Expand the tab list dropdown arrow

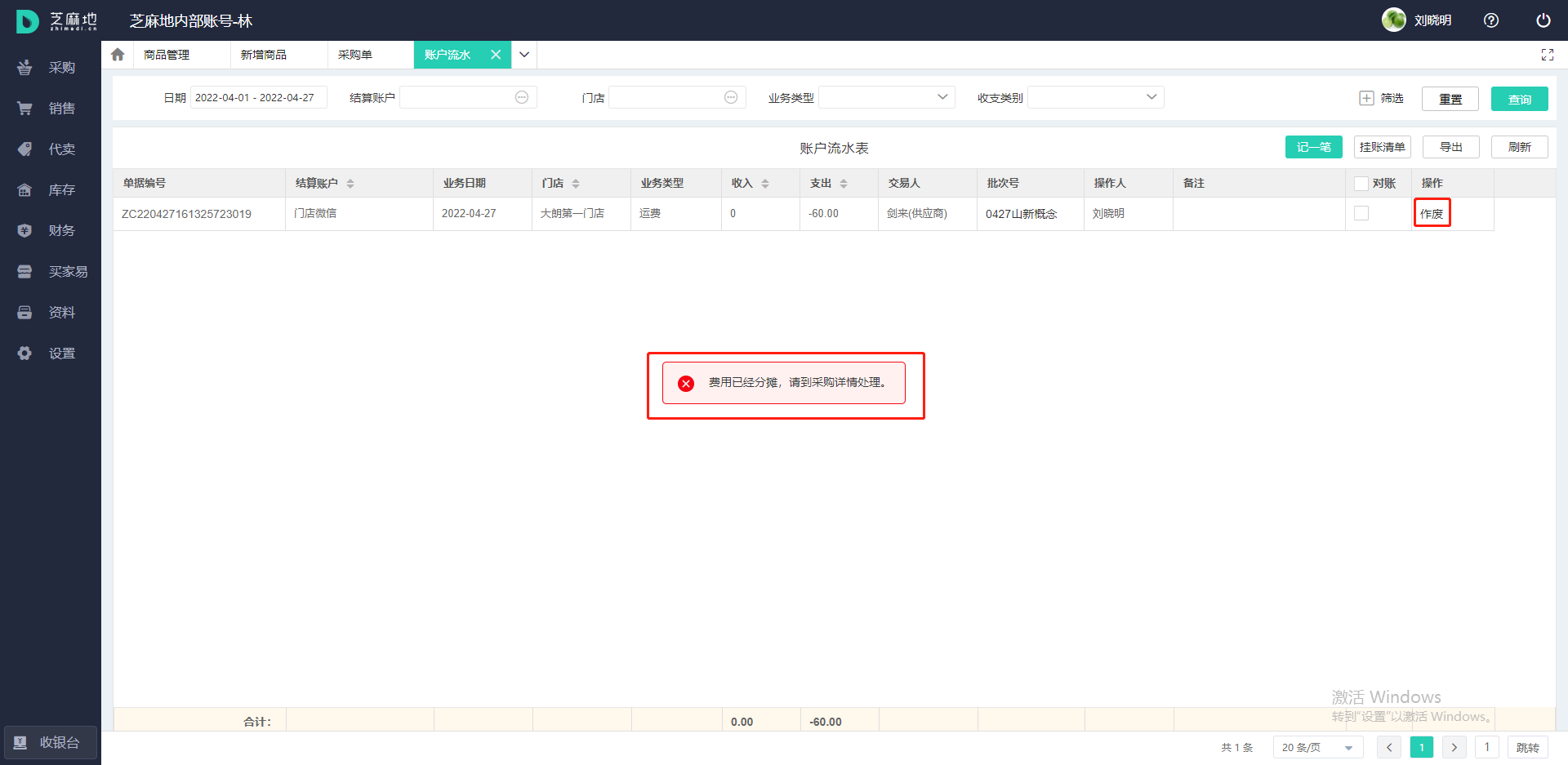click(x=524, y=55)
